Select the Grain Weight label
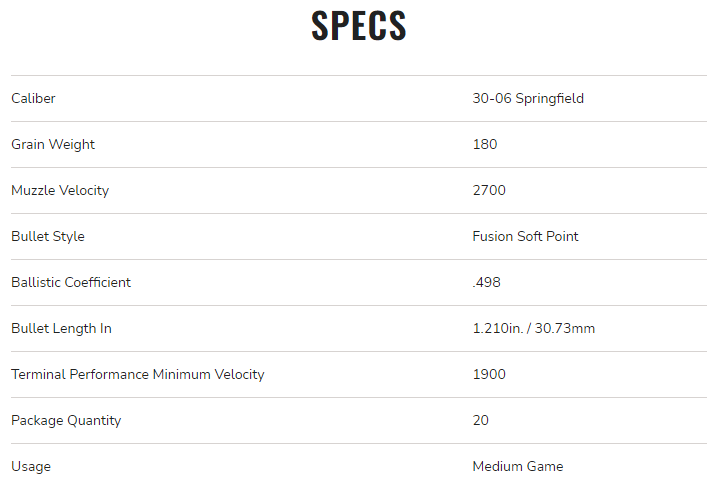The width and height of the screenshot is (716, 483). coord(53,145)
